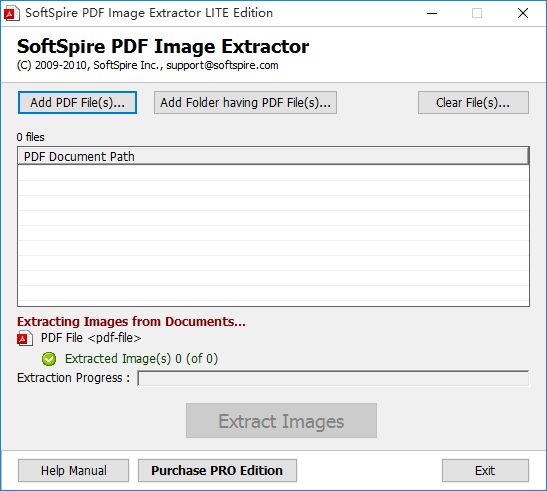Click the PDF Document Path column header
This screenshot has width=547, height=491.
[x=273, y=156]
